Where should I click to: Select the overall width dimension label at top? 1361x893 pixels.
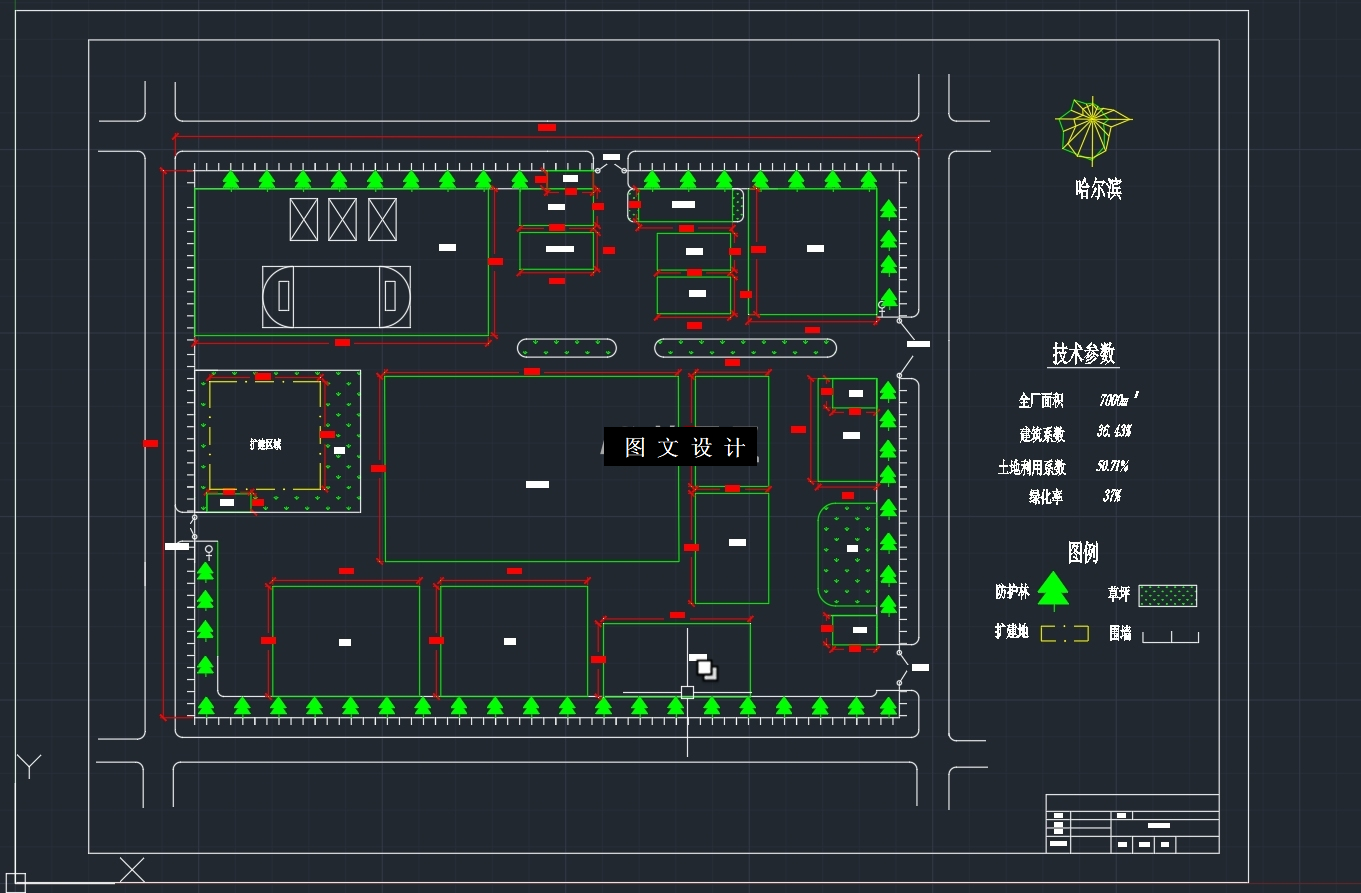coord(547,127)
